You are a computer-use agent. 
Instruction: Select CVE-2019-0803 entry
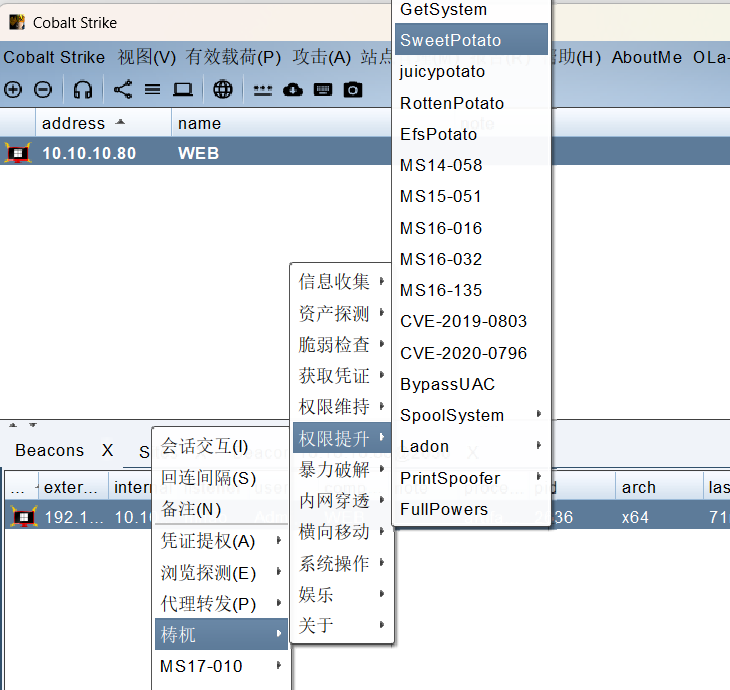click(x=471, y=321)
